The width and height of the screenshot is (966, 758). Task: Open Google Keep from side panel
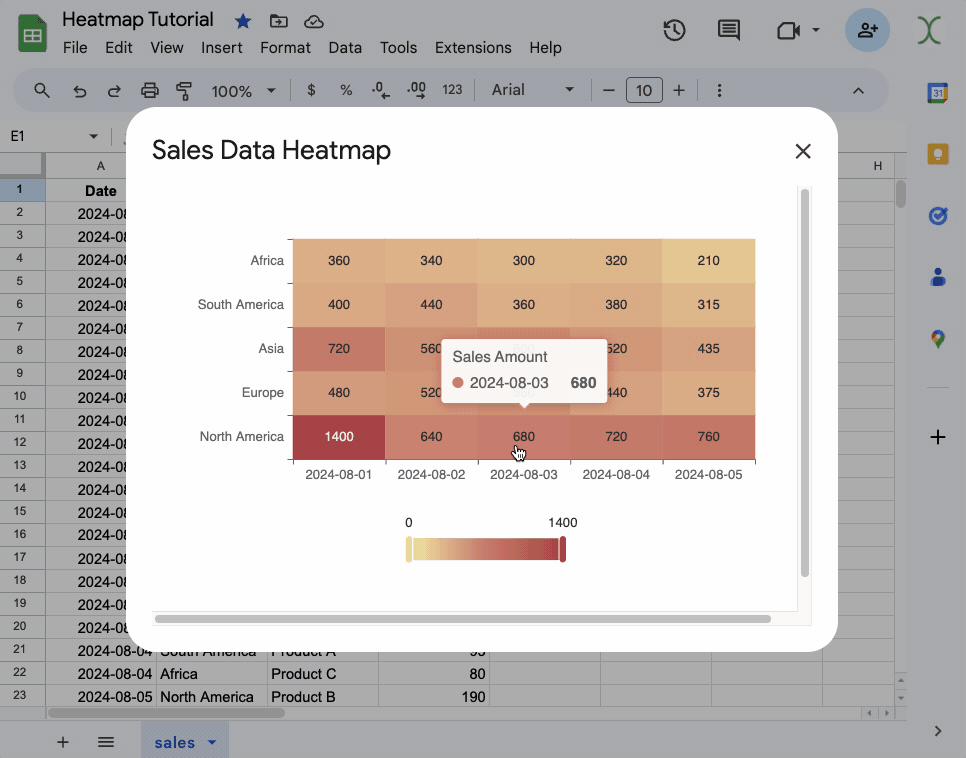[937, 154]
